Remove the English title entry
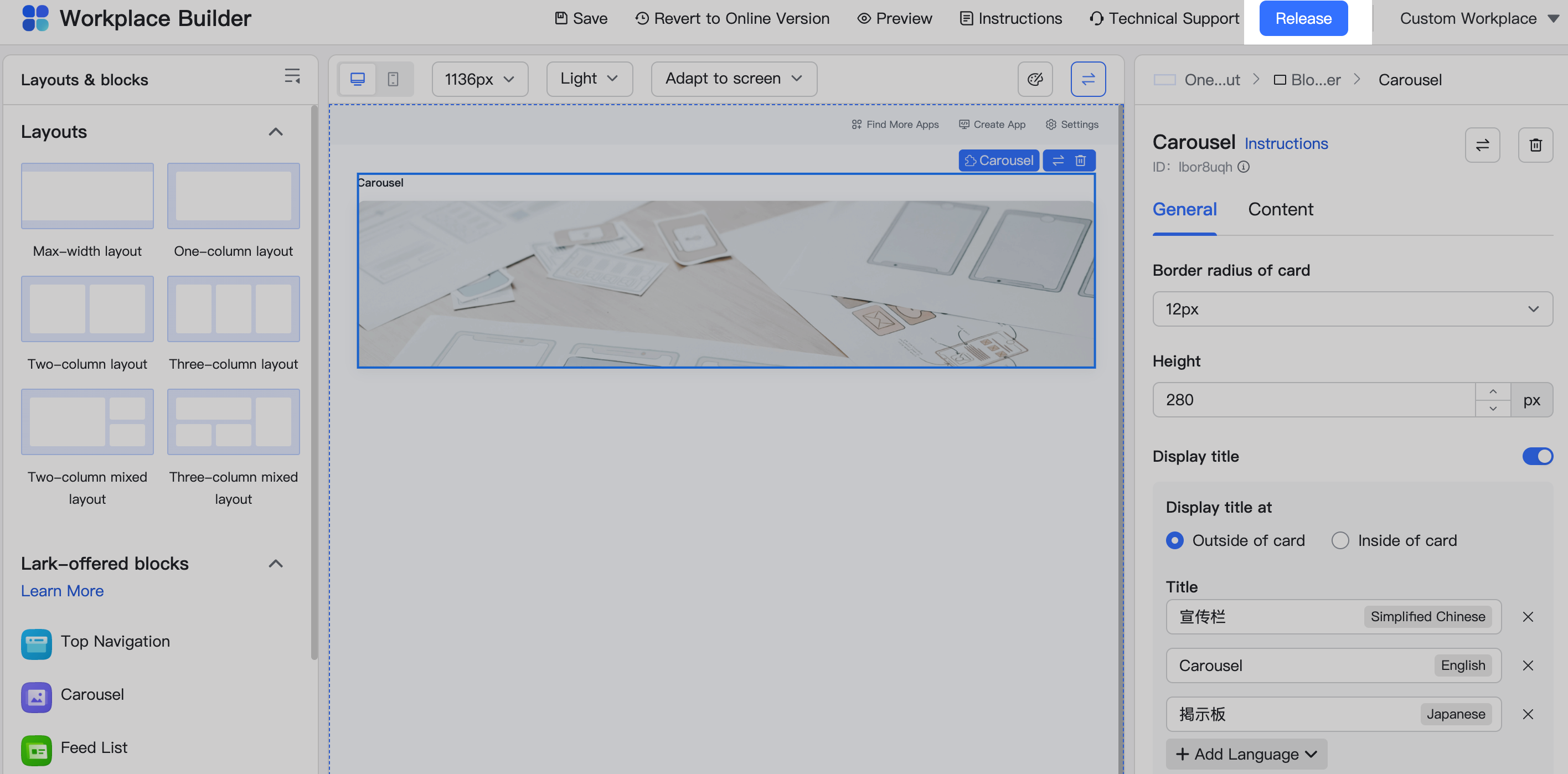This screenshot has height=774, width=1568. (x=1528, y=665)
